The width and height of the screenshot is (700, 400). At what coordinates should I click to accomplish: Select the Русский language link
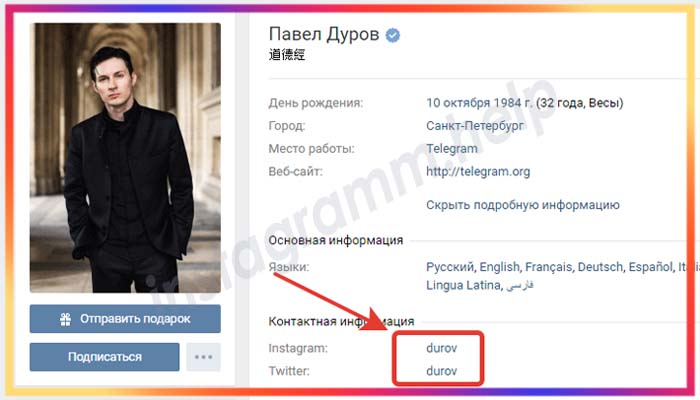pos(450,267)
